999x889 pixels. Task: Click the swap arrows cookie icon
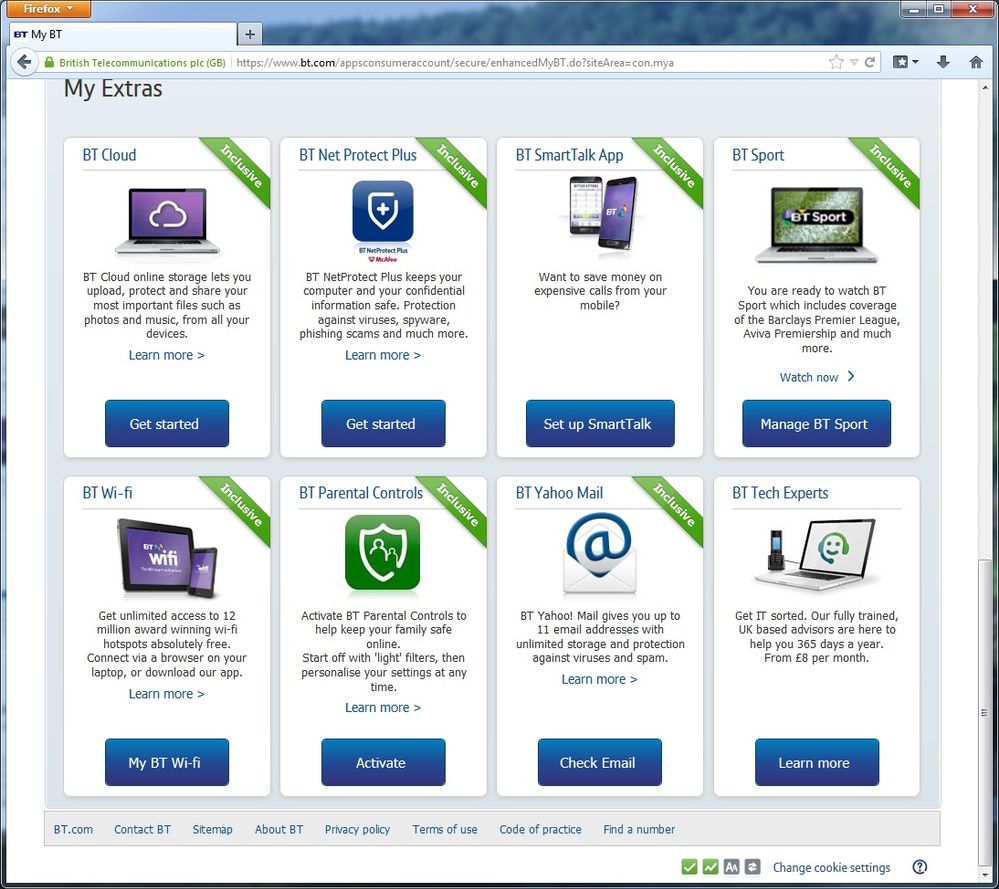pyautogui.click(x=752, y=867)
